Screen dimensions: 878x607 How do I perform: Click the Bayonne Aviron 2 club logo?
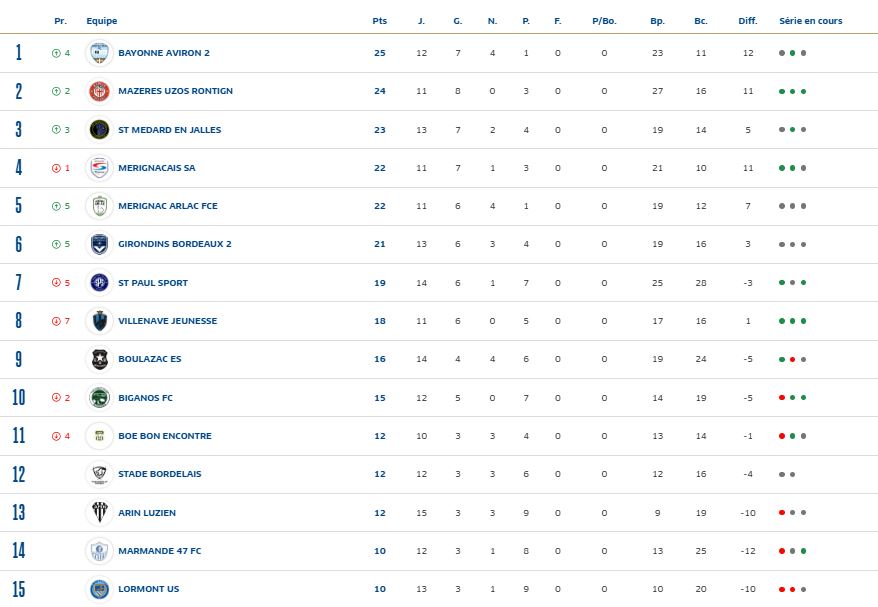[x=99, y=53]
